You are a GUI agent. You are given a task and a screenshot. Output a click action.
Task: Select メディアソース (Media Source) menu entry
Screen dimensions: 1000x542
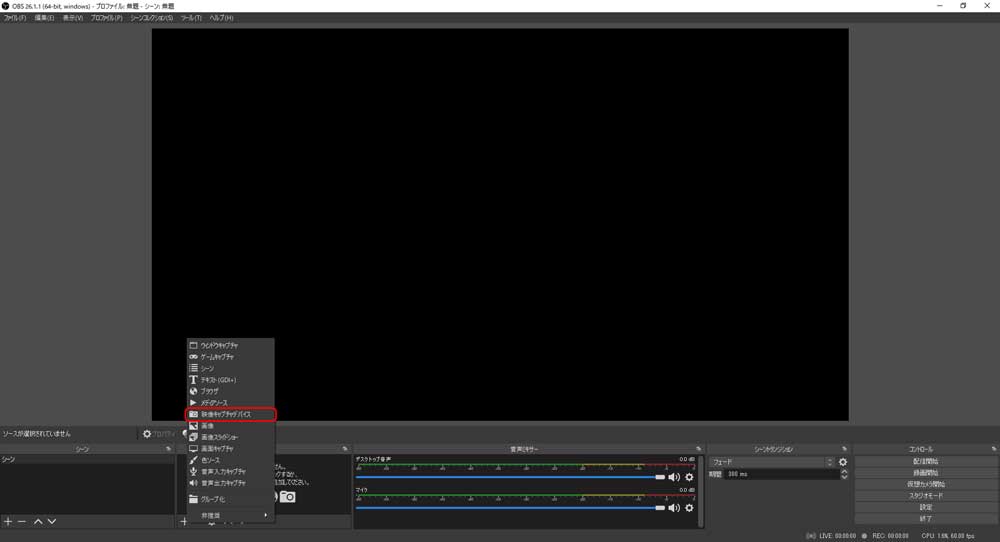(x=230, y=402)
